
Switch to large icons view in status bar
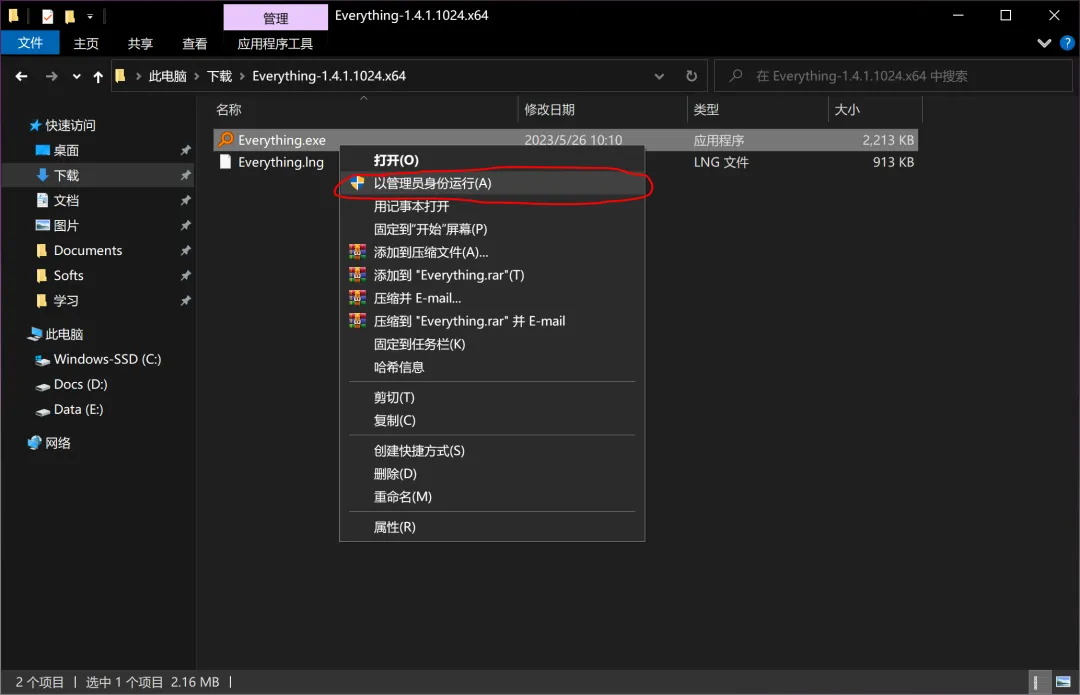click(x=1063, y=682)
